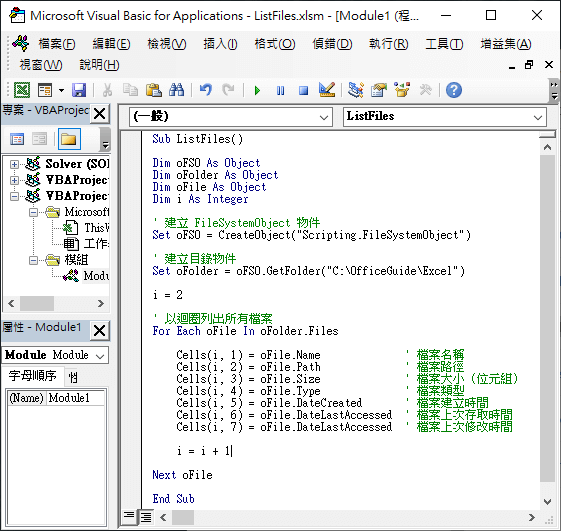Screen dimensions: 561x531
Task: Open the 插入(I) menu
Action: click(x=220, y=44)
